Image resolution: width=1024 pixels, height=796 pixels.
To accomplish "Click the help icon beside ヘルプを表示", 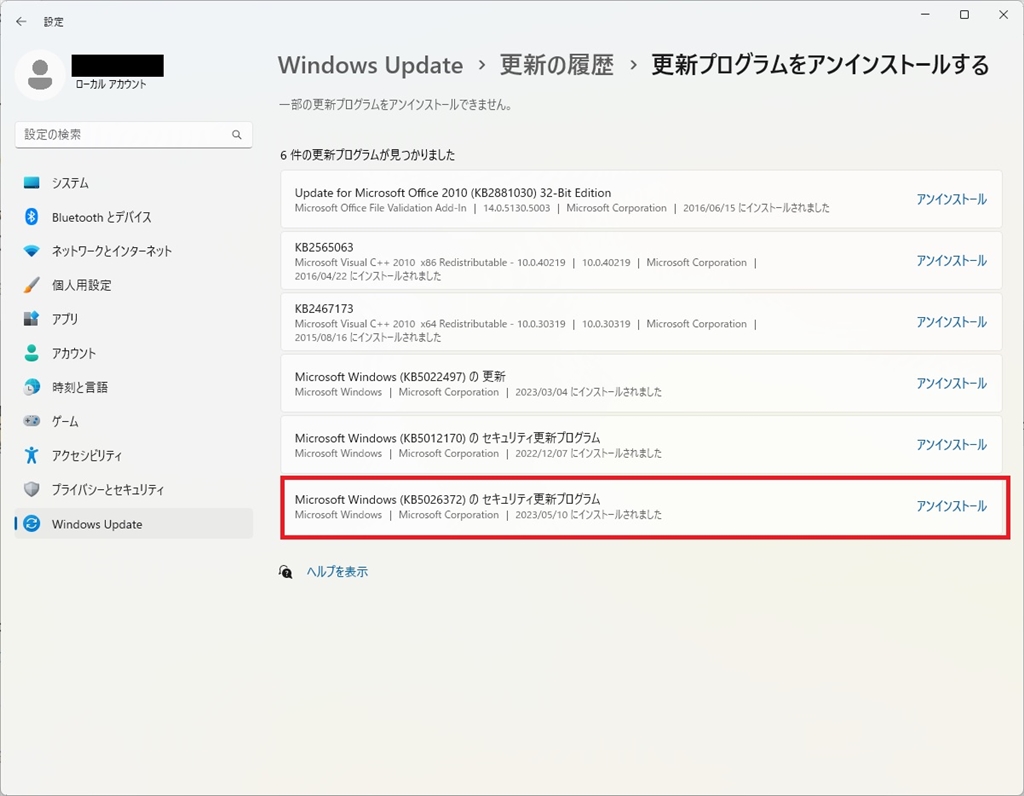I will [x=285, y=572].
